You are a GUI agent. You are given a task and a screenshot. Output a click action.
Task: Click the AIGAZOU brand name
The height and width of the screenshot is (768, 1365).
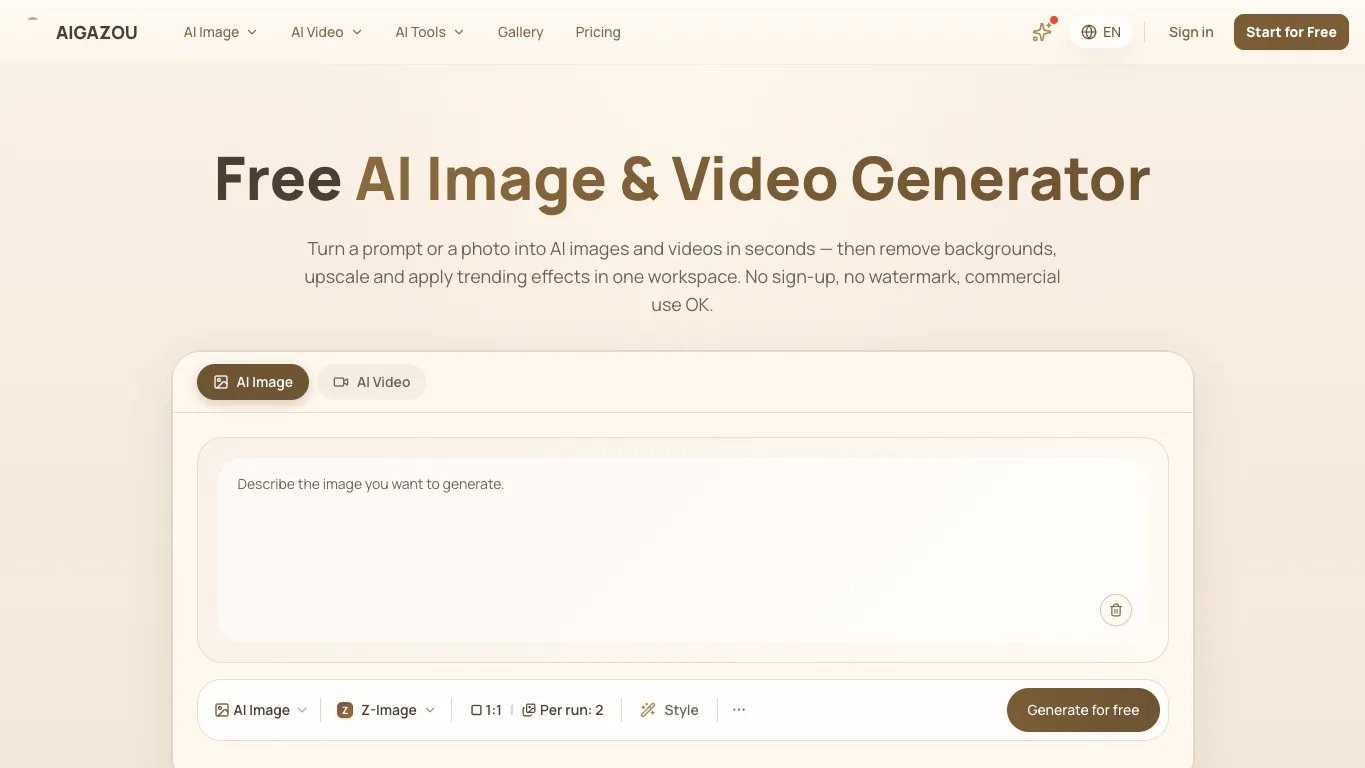[x=97, y=32]
